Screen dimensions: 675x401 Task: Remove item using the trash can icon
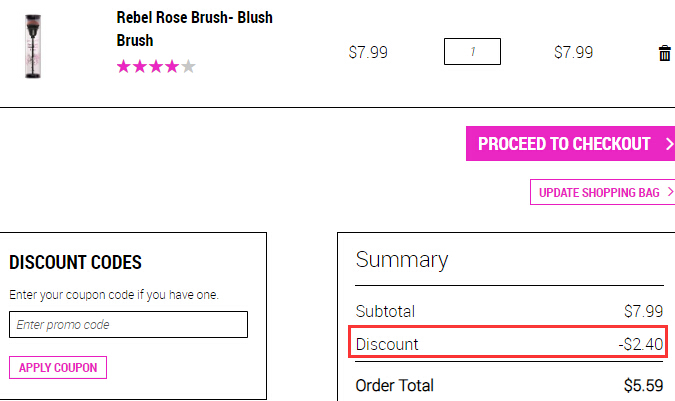click(x=665, y=53)
